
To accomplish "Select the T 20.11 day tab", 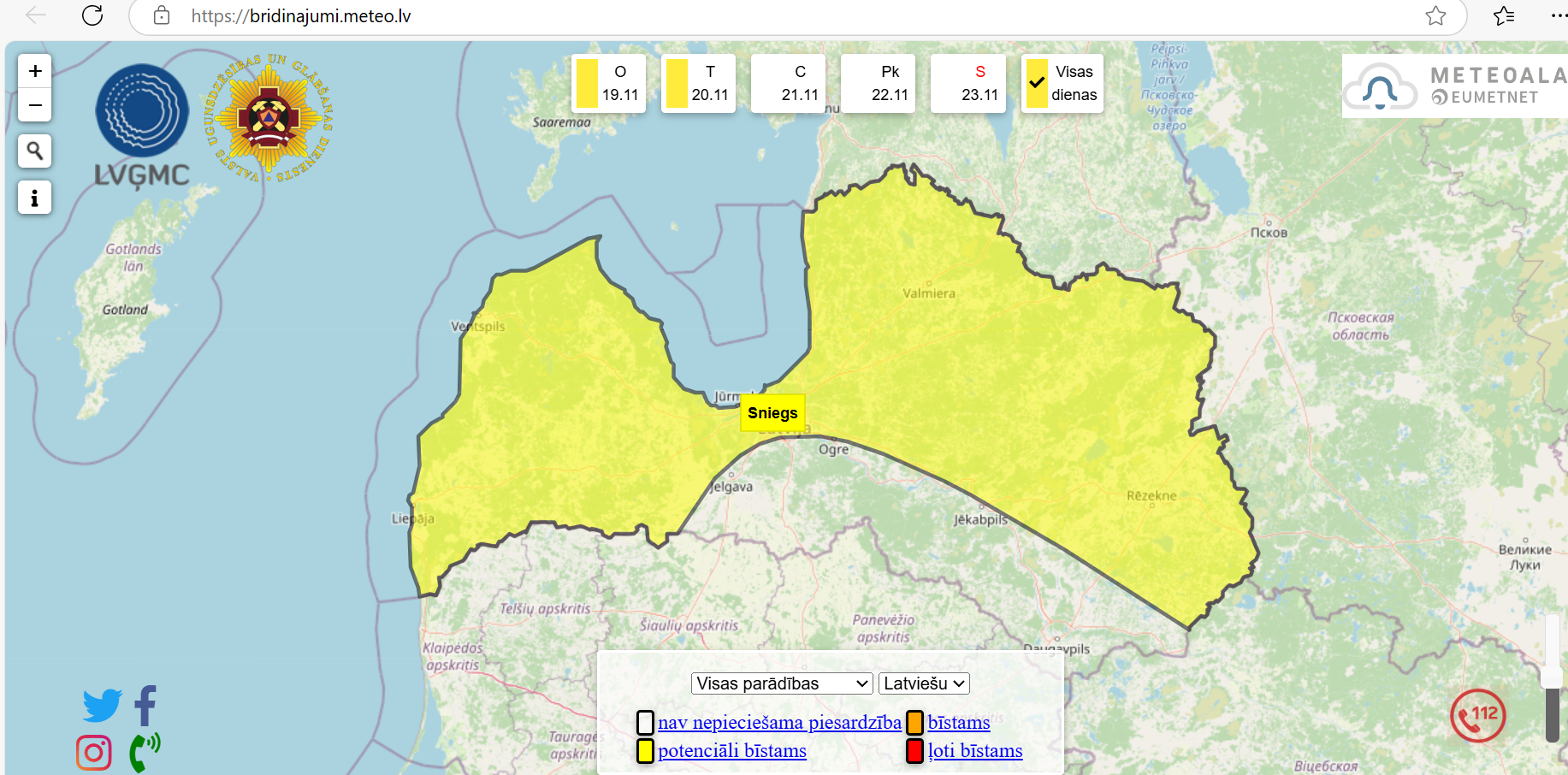I will point(699,83).
